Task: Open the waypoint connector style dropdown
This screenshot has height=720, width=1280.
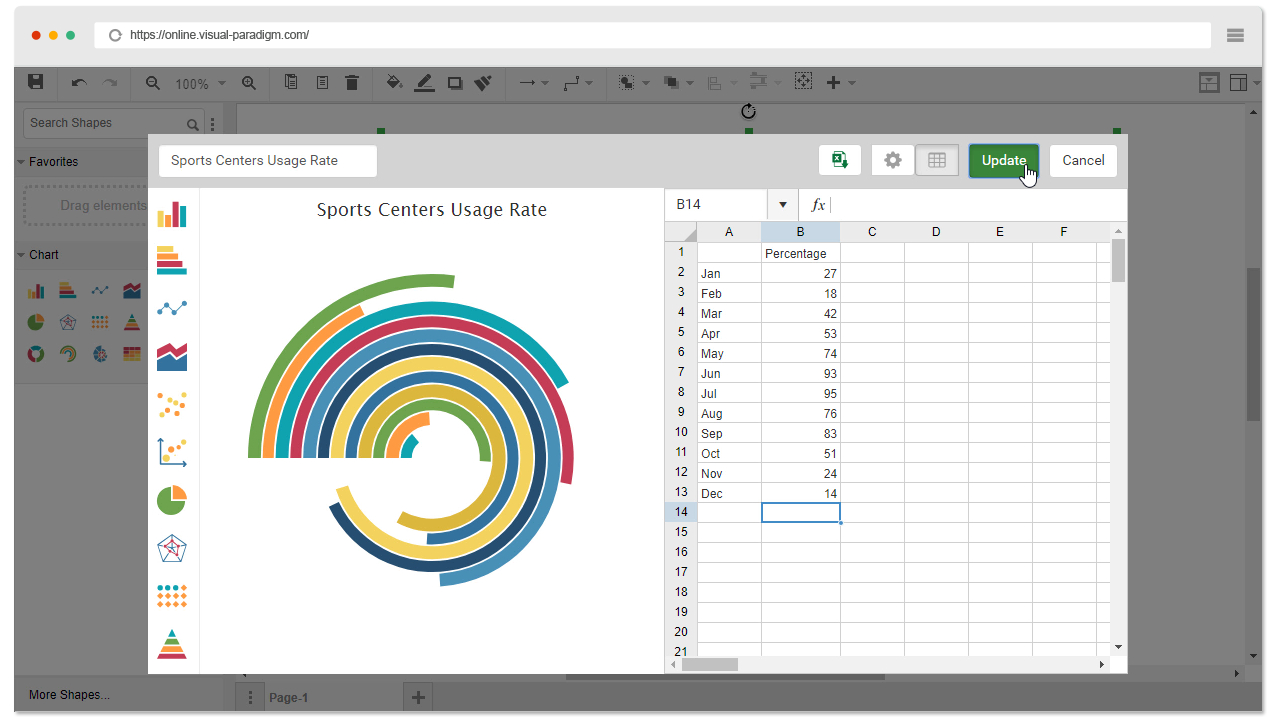Action: (x=578, y=83)
